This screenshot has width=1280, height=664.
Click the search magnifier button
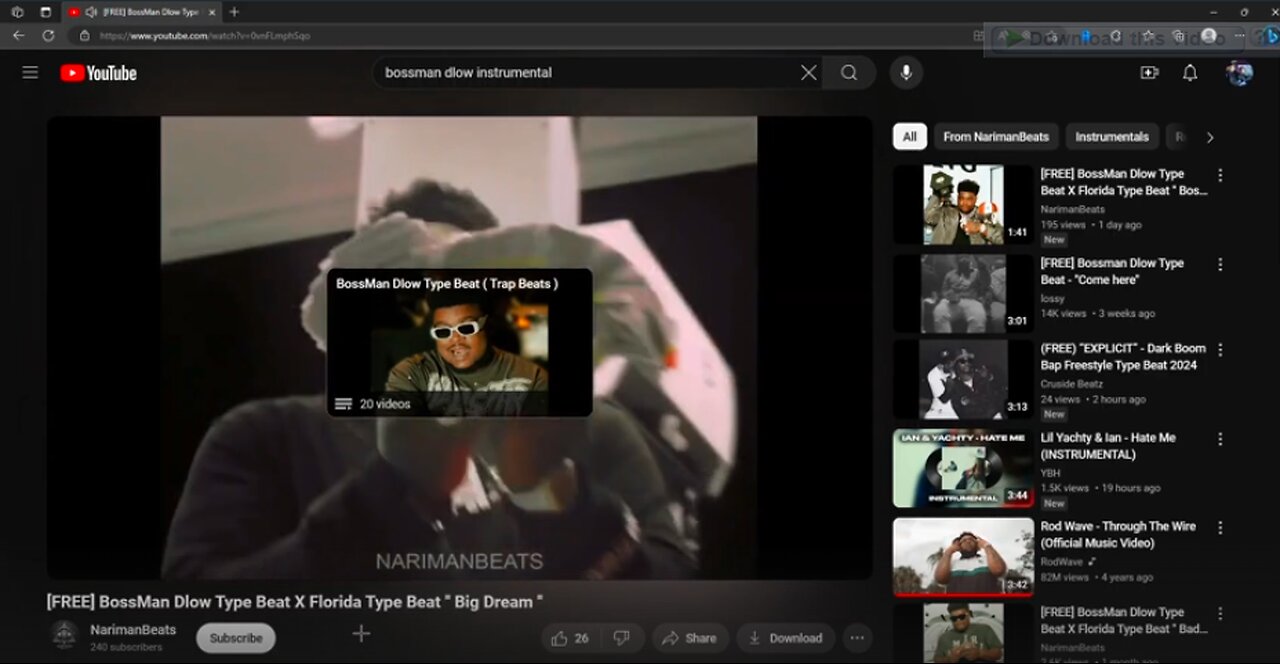[x=849, y=73]
